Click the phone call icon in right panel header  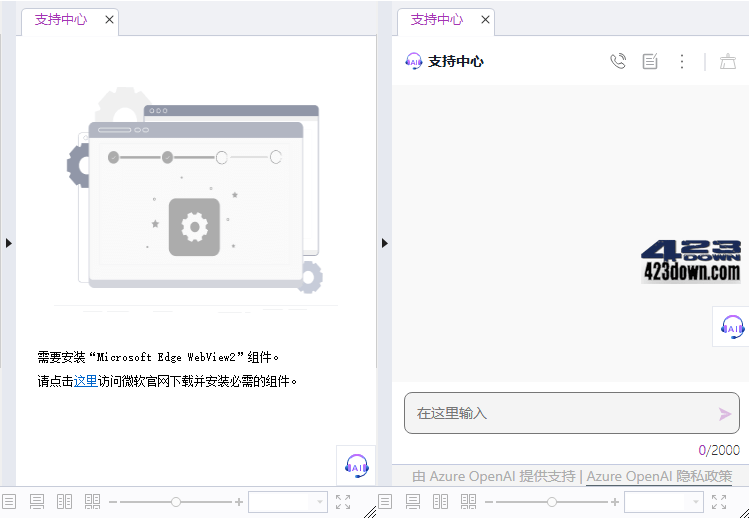(618, 61)
